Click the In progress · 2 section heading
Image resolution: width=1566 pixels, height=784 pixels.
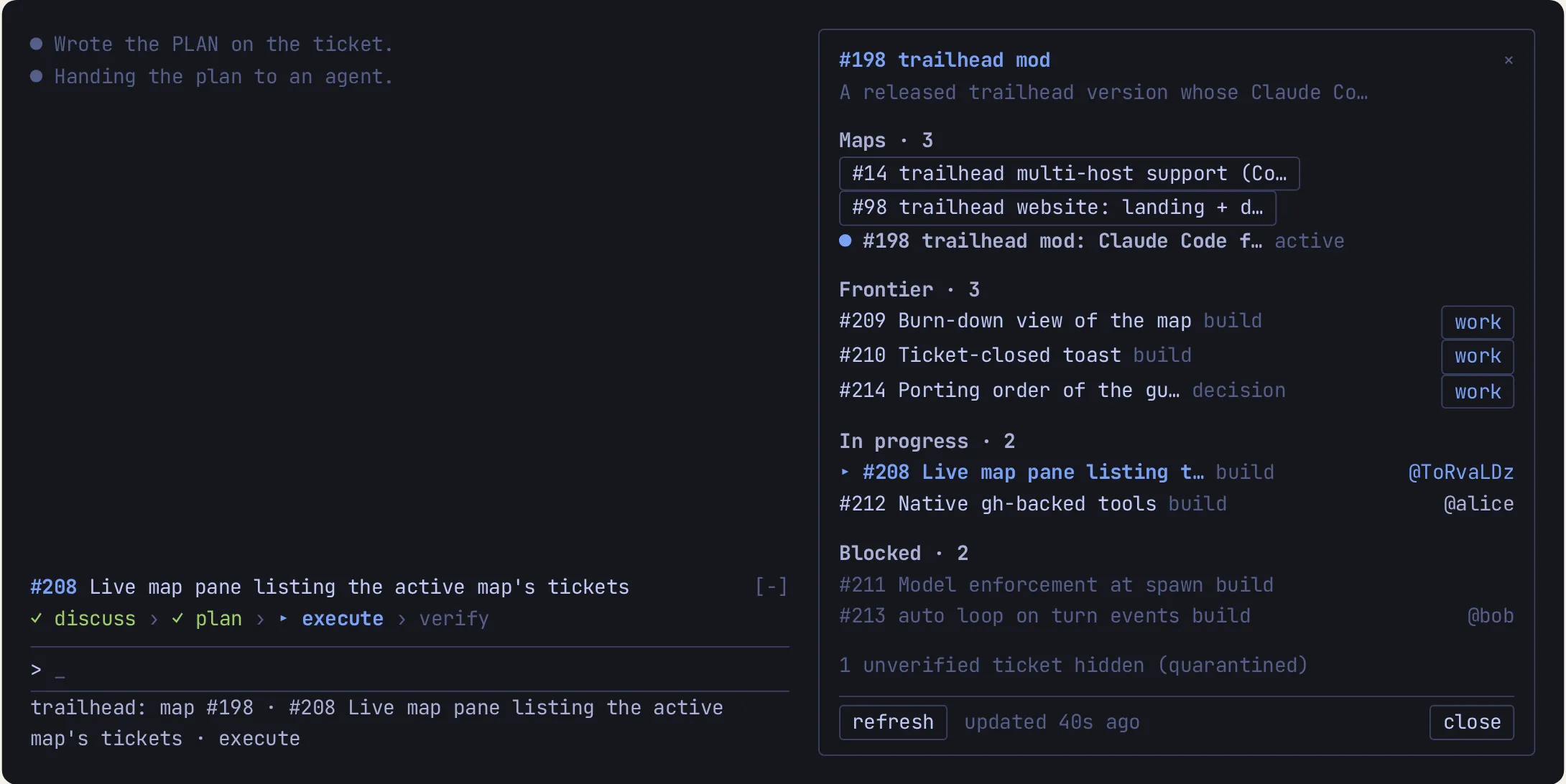927,442
